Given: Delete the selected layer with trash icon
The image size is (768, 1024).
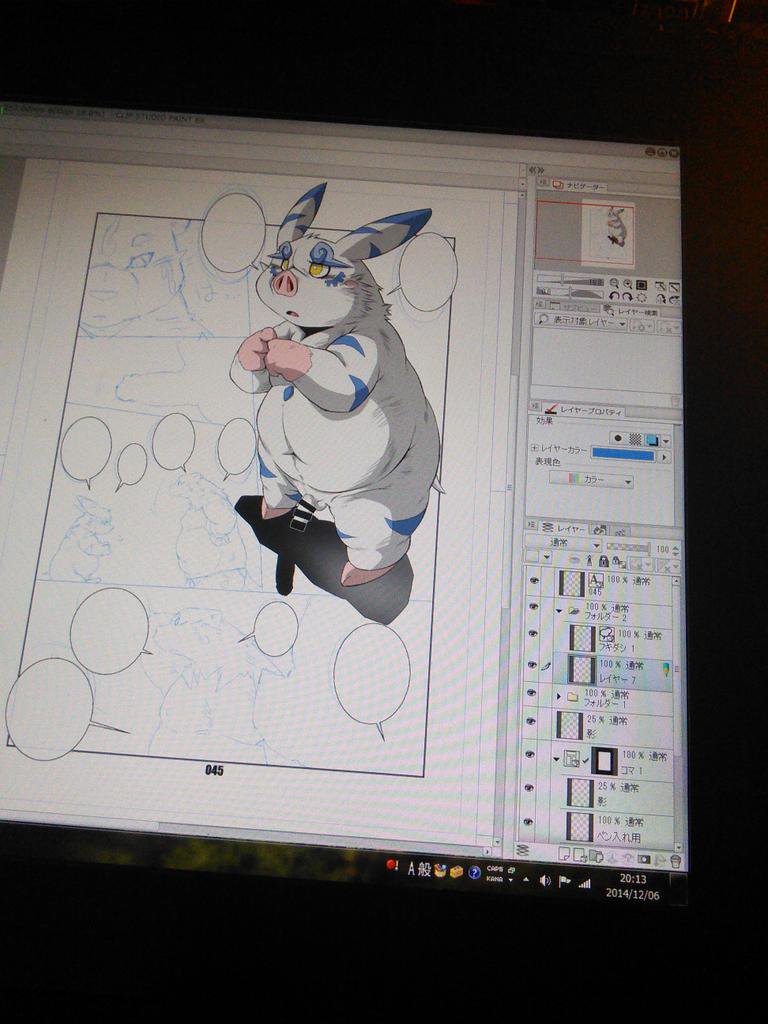Looking at the screenshot, I should (676, 862).
